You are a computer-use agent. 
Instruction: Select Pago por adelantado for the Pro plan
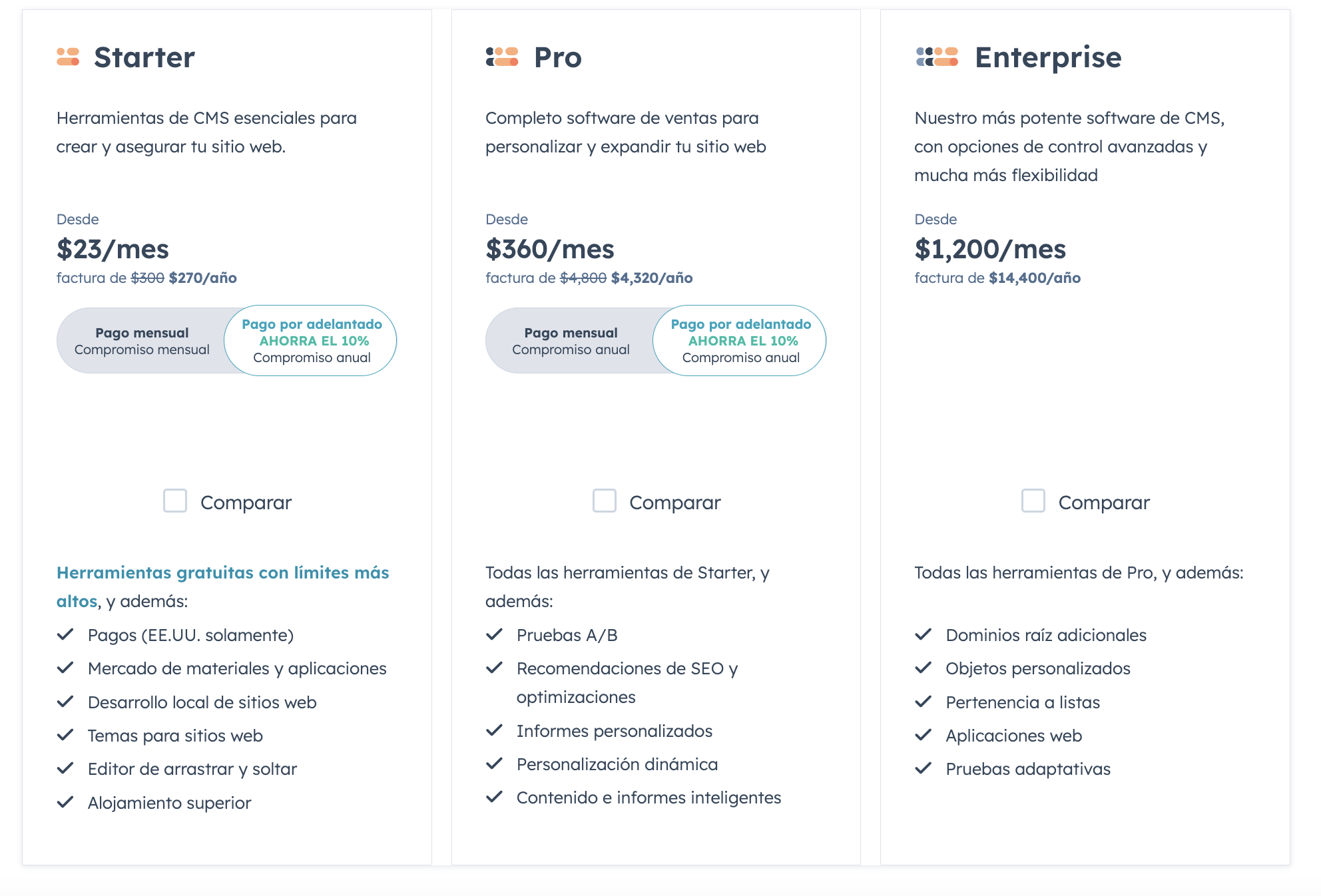click(740, 340)
